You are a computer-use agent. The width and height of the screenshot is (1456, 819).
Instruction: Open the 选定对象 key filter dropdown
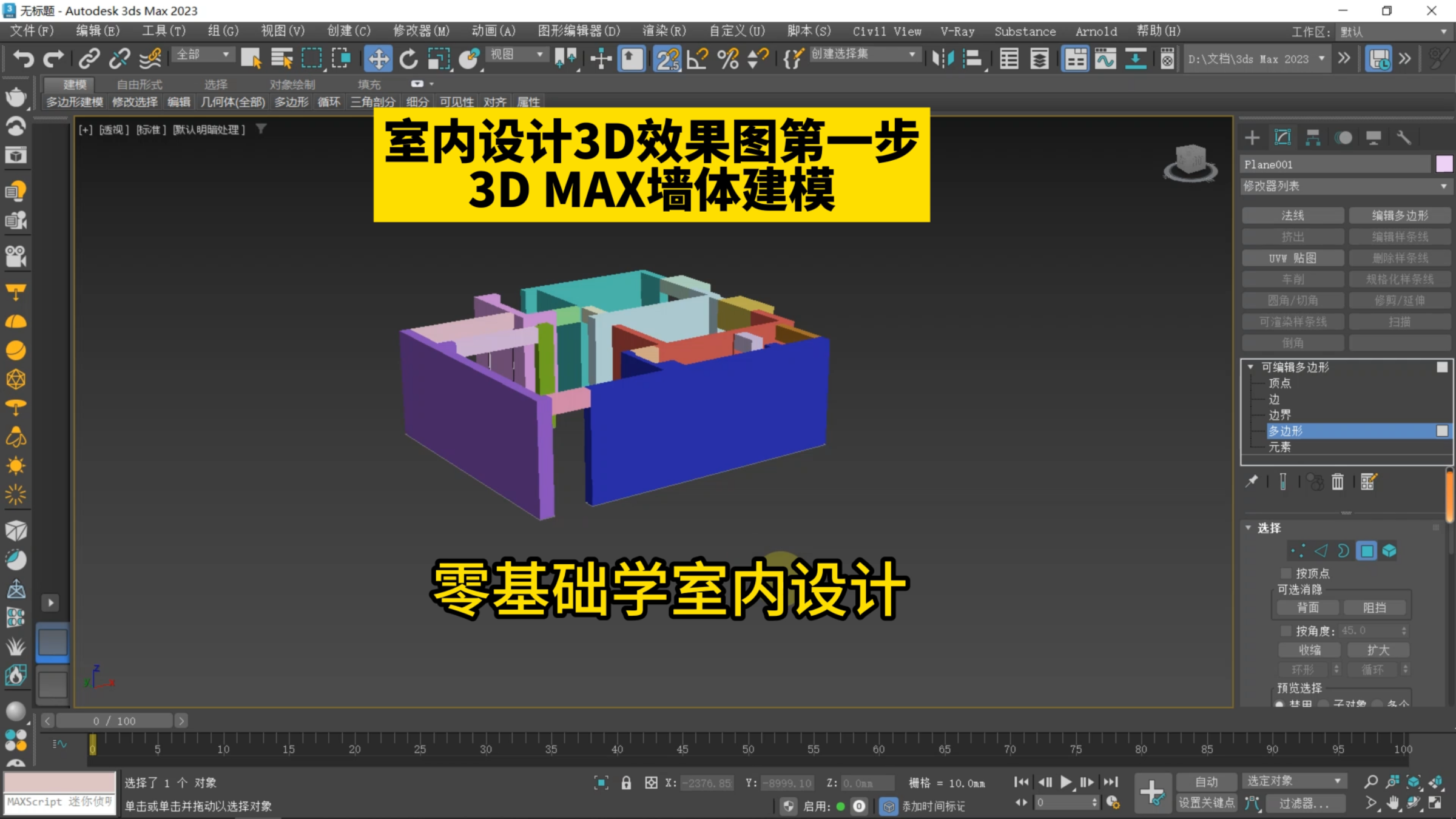[1294, 781]
